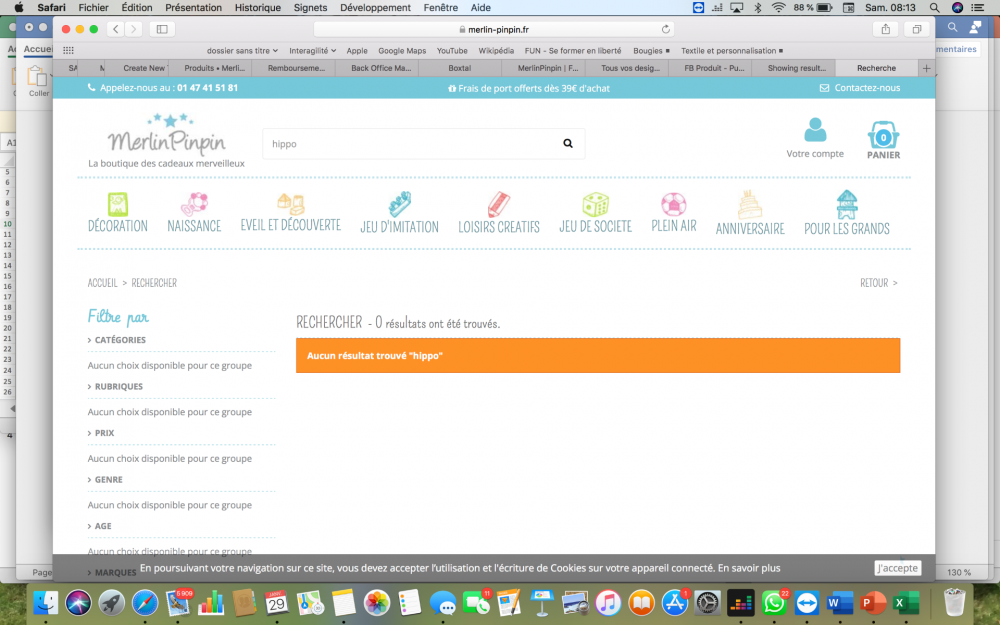Open the Signets menu
The height and width of the screenshot is (625, 1000).
(310, 8)
